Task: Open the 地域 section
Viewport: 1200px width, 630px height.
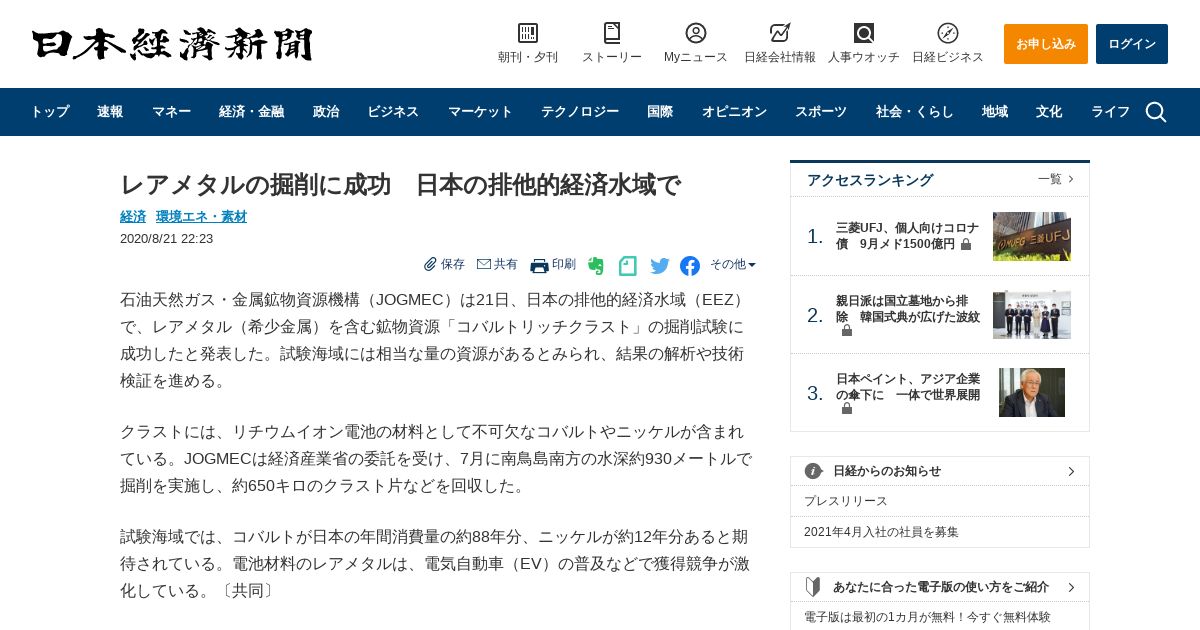Action: coord(995,112)
